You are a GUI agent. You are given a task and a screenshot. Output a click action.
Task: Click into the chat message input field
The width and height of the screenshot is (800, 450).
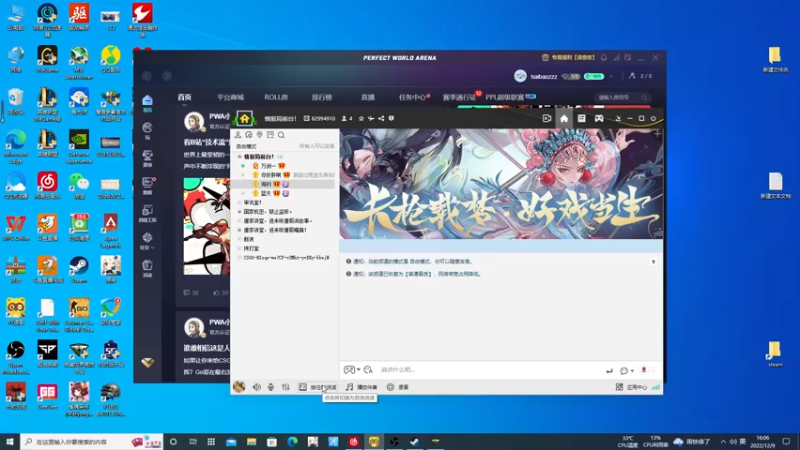[490, 370]
